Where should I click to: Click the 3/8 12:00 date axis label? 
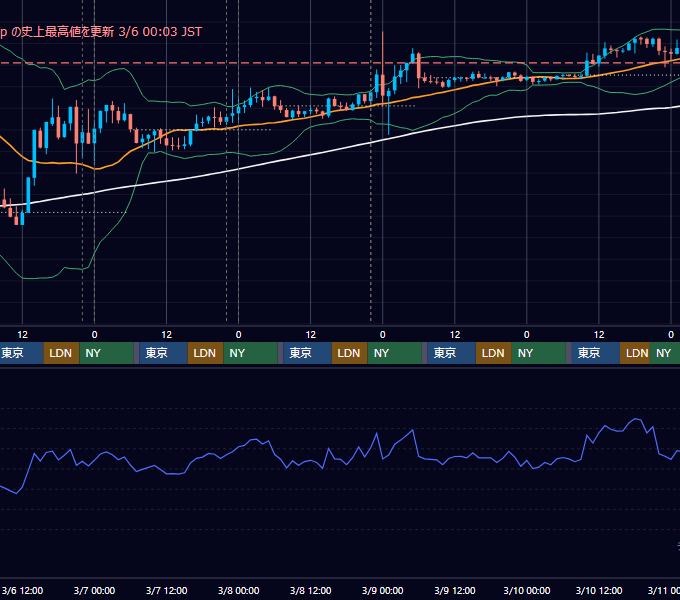[311, 590]
